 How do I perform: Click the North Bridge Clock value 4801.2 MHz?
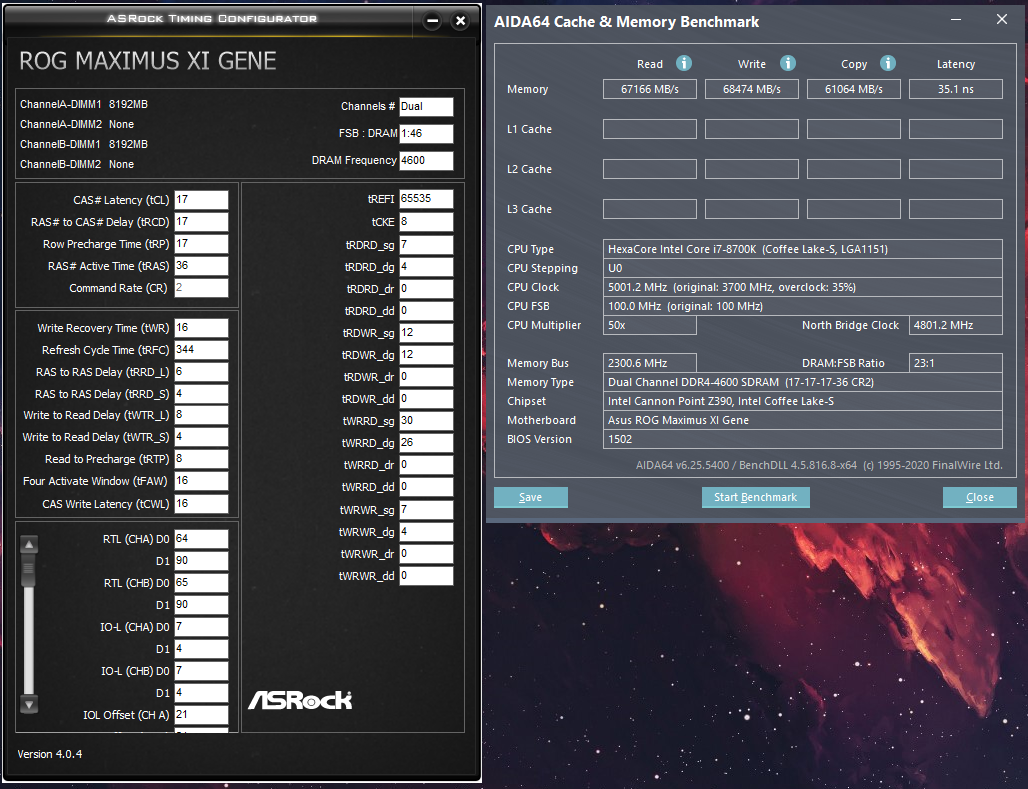tap(955, 325)
